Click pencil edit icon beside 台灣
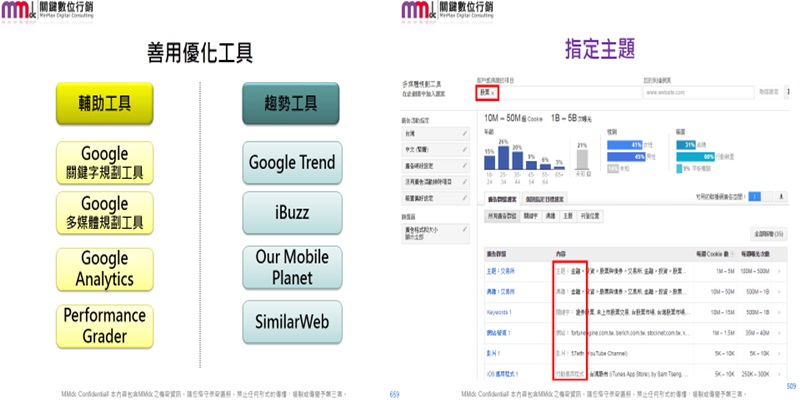This screenshot has height=400, width=800. coord(464,132)
